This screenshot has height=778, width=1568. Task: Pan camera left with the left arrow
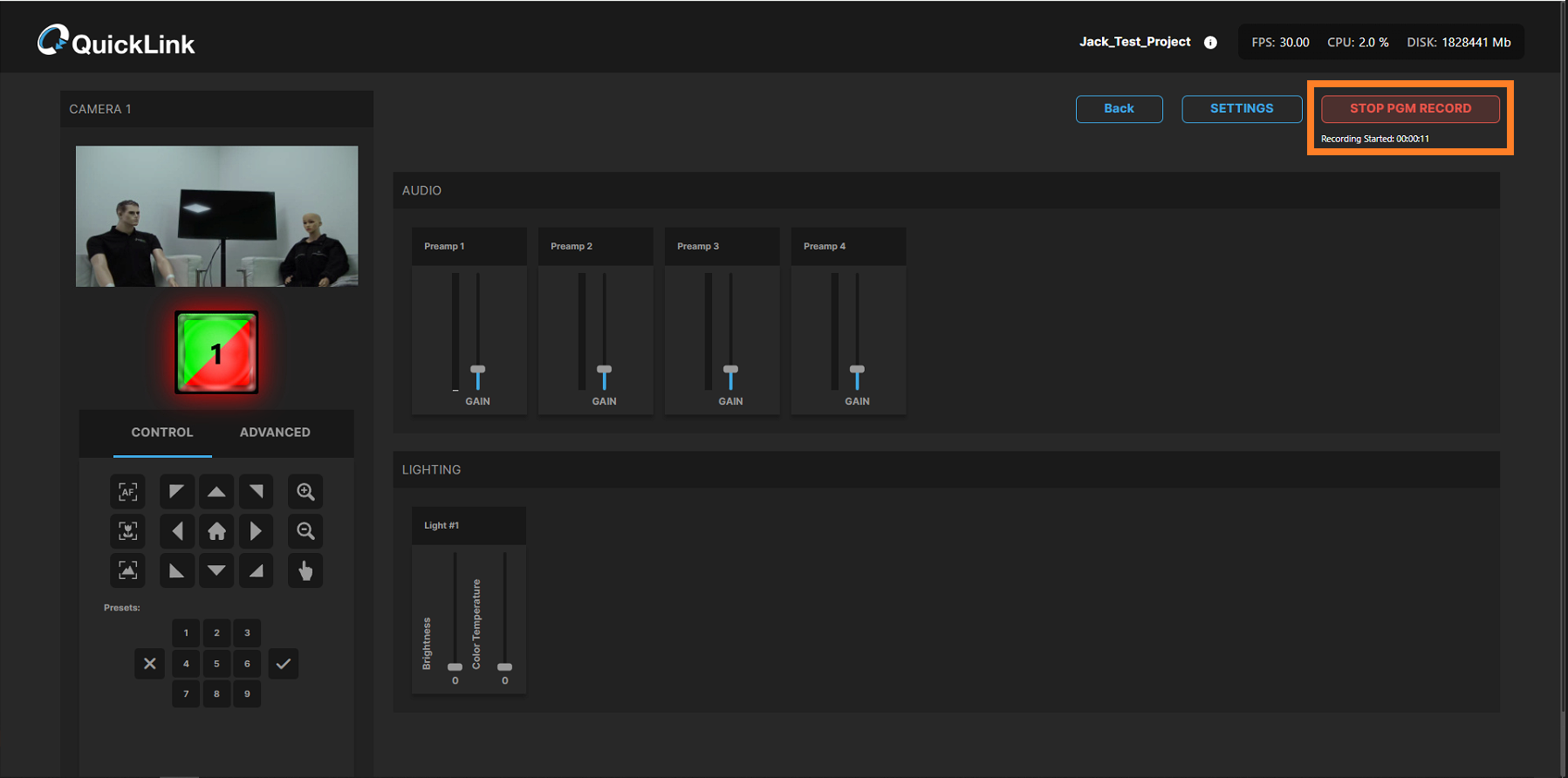tap(177, 531)
